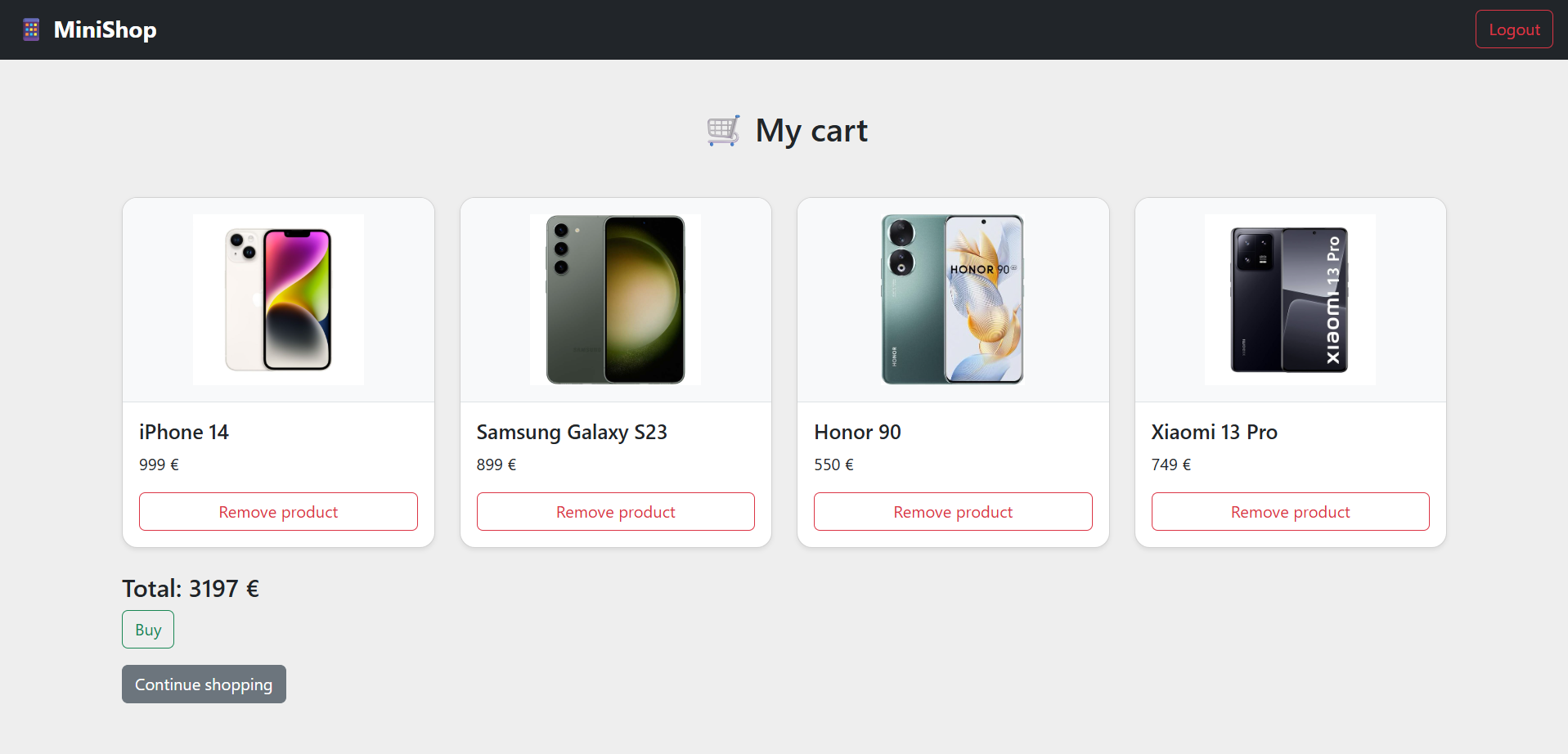
Task: Click the Xiaomi 13 Pro title
Action: point(1214,432)
